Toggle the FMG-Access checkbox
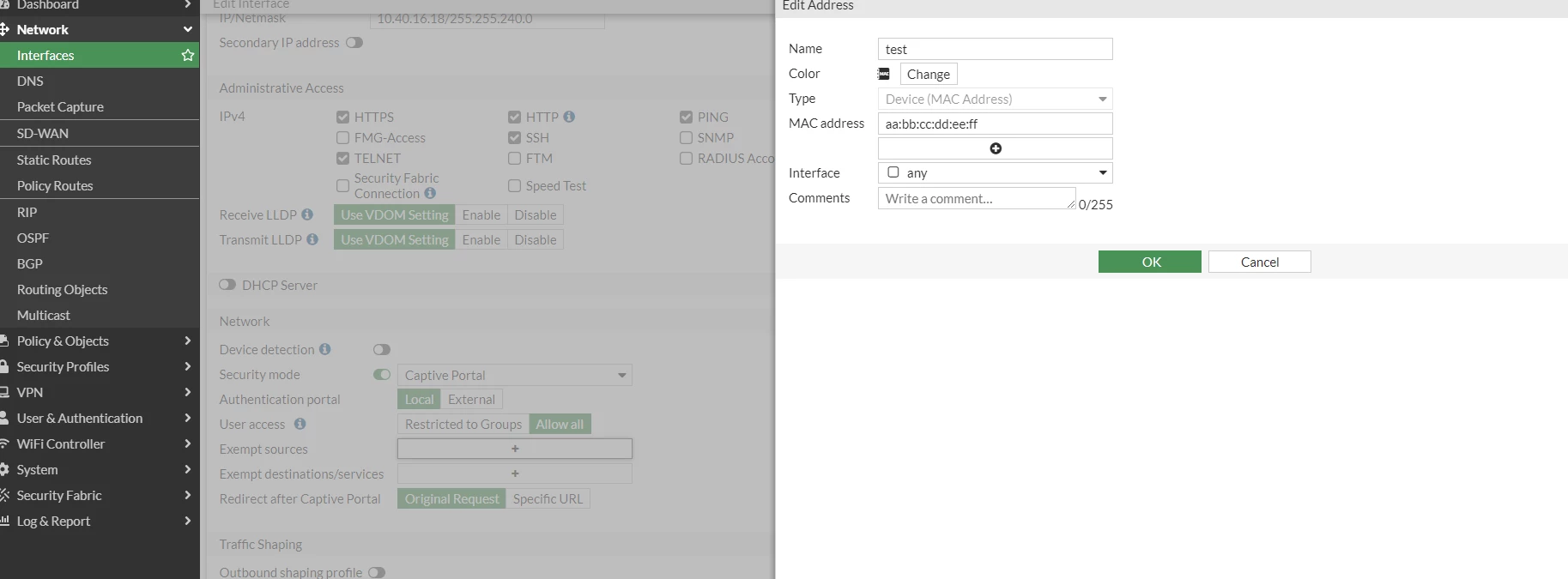Viewport: 1568px width, 579px height. [x=343, y=137]
